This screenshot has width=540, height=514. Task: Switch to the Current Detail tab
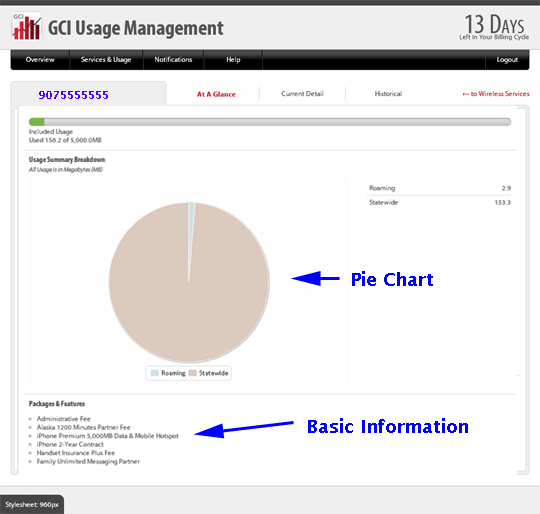coord(302,94)
